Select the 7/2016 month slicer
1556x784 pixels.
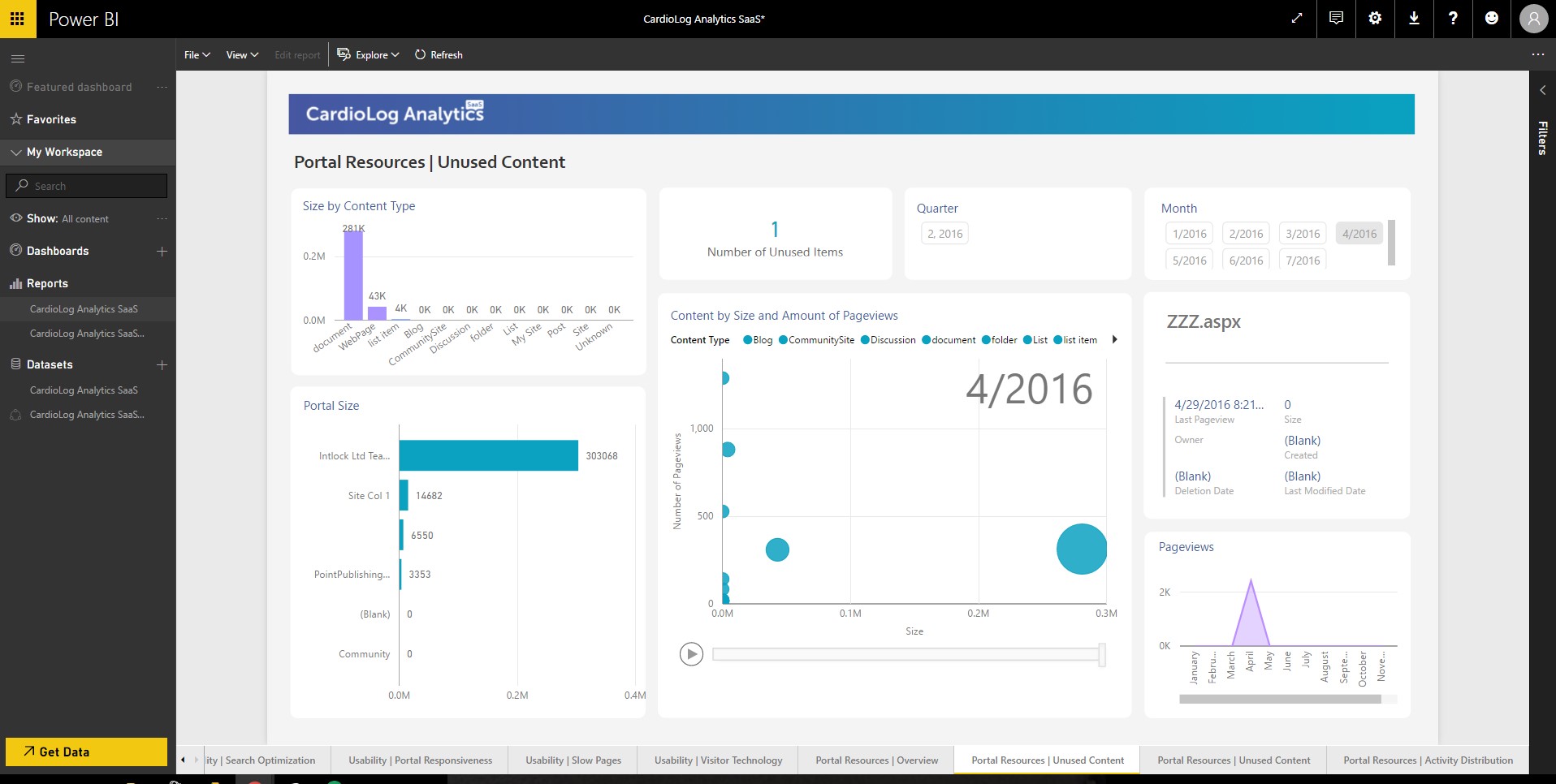coord(1303,260)
